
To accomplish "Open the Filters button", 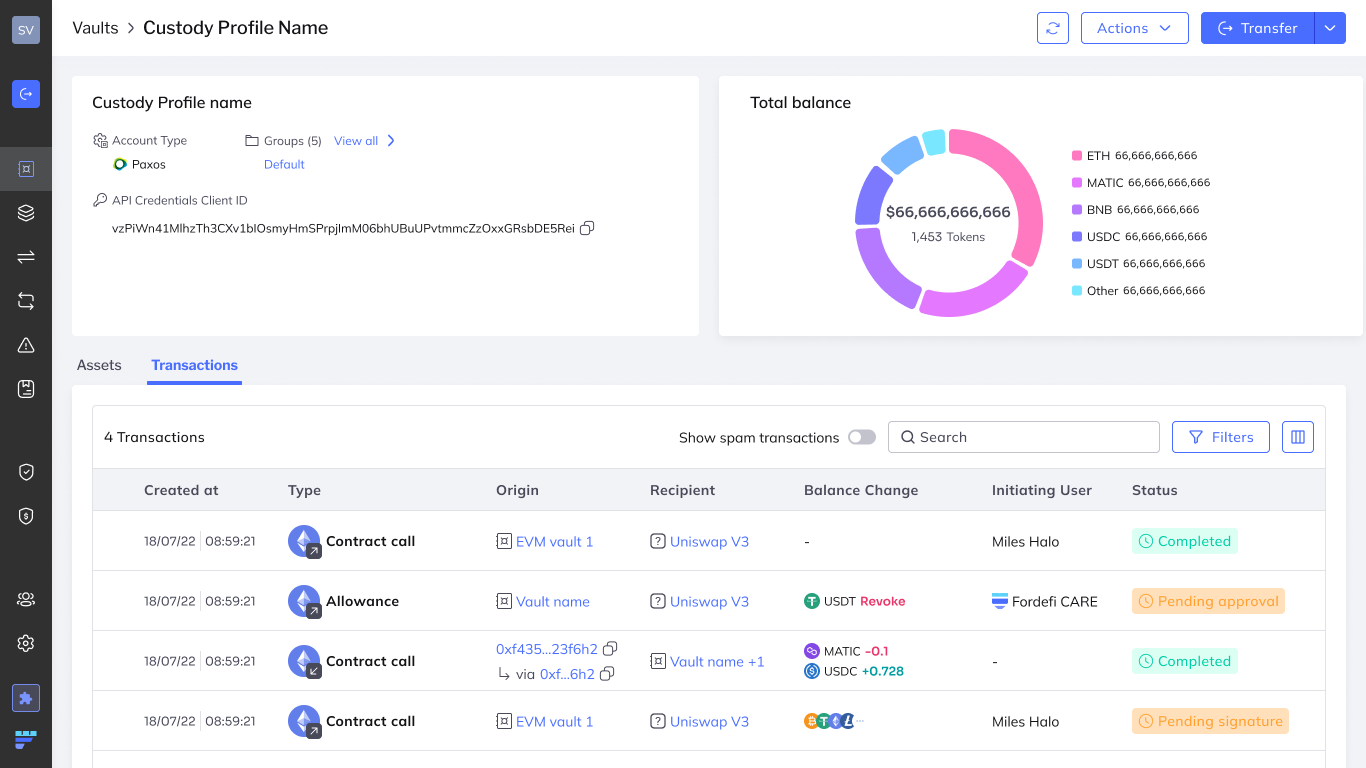I will 1221,437.
